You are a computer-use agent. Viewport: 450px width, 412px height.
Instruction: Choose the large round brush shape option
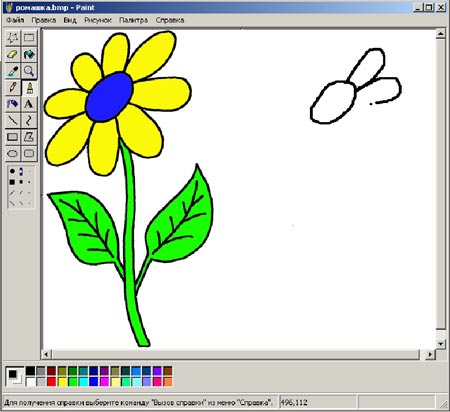[12, 171]
